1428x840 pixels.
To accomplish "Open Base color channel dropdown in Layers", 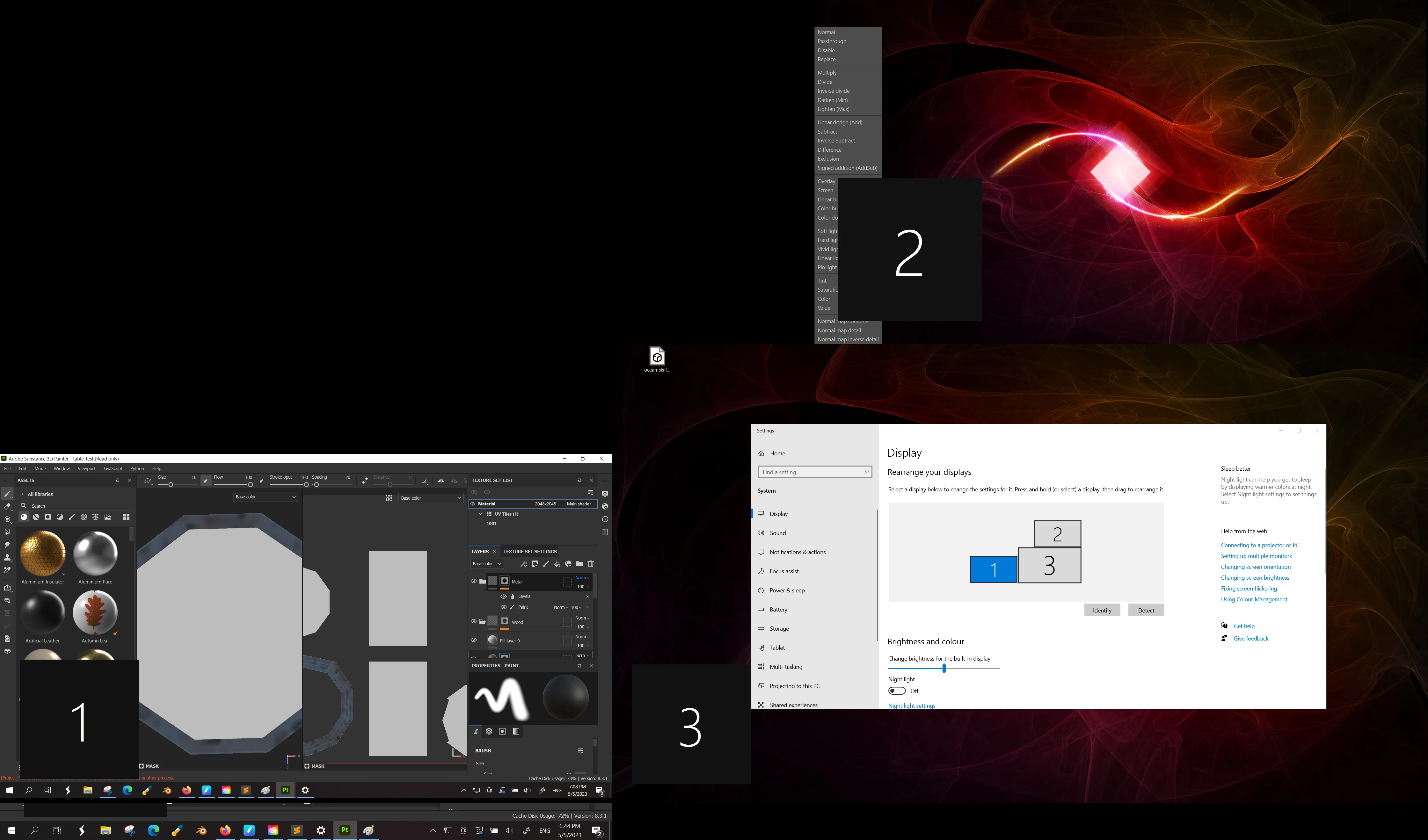I will click(x=487, y=564).
